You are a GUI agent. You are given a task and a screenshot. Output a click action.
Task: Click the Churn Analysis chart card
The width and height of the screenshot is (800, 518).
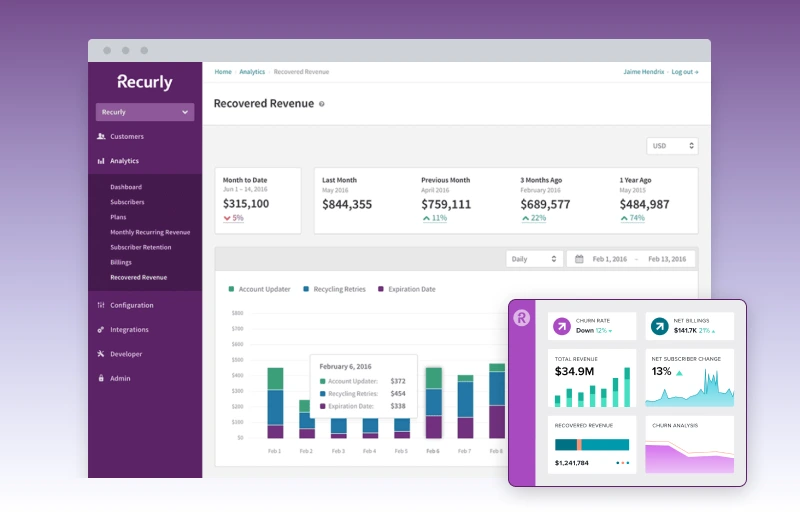tap(689, 445)
